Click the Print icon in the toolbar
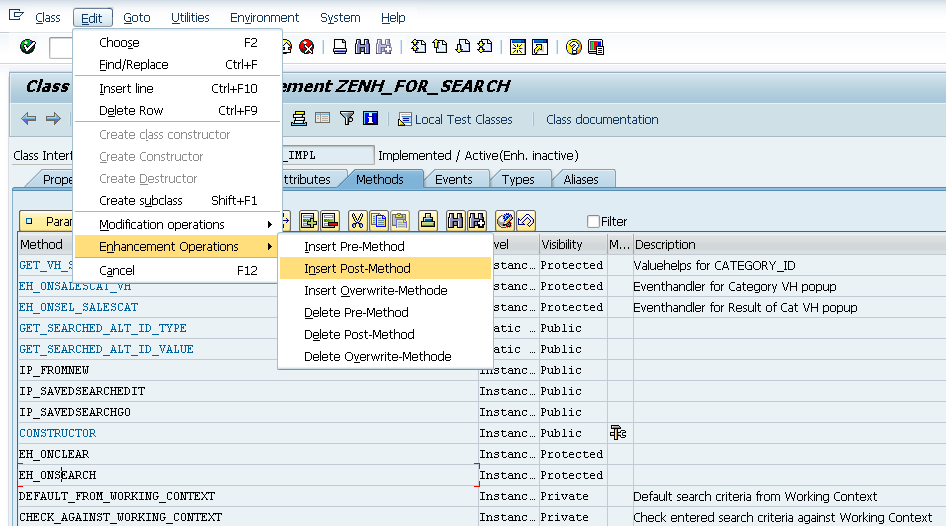This screenshot has width=946, height=526. 340,46
